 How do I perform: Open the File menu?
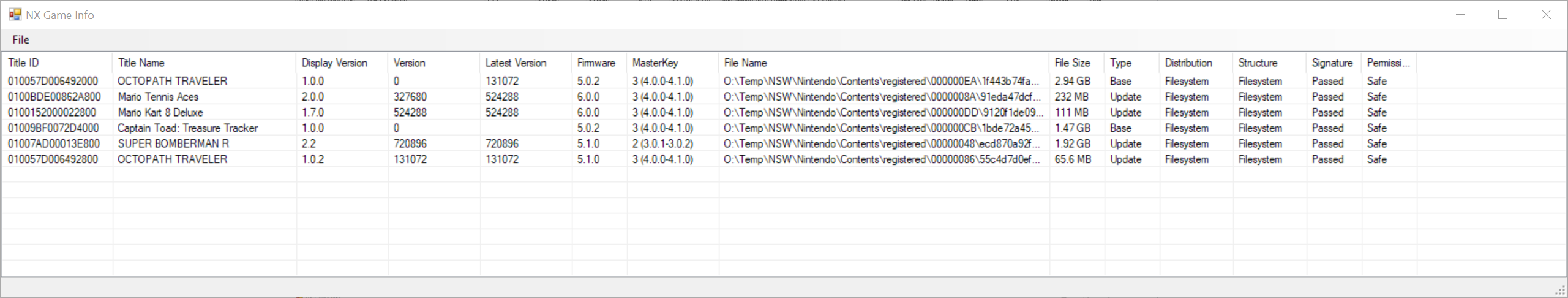click(x=21, y=40)
